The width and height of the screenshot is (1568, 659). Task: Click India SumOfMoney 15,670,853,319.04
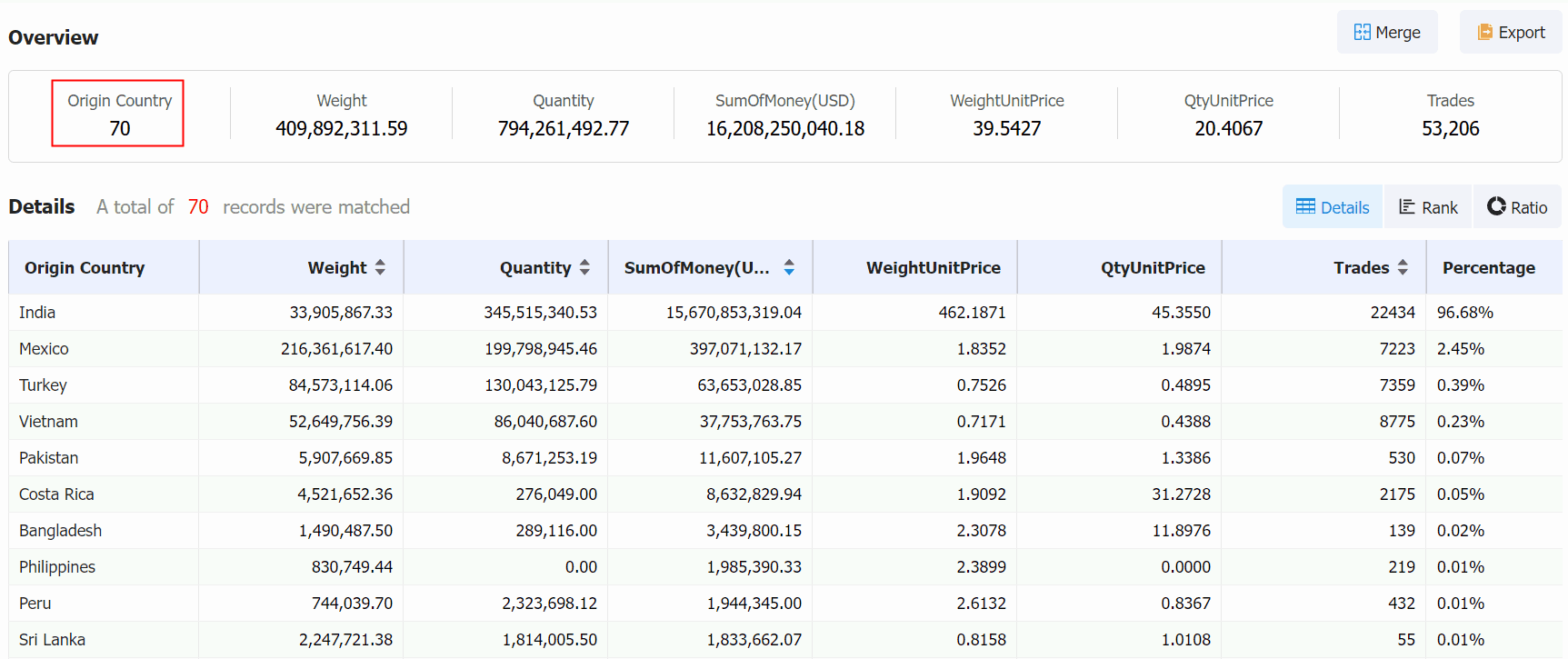pos(734,313)
